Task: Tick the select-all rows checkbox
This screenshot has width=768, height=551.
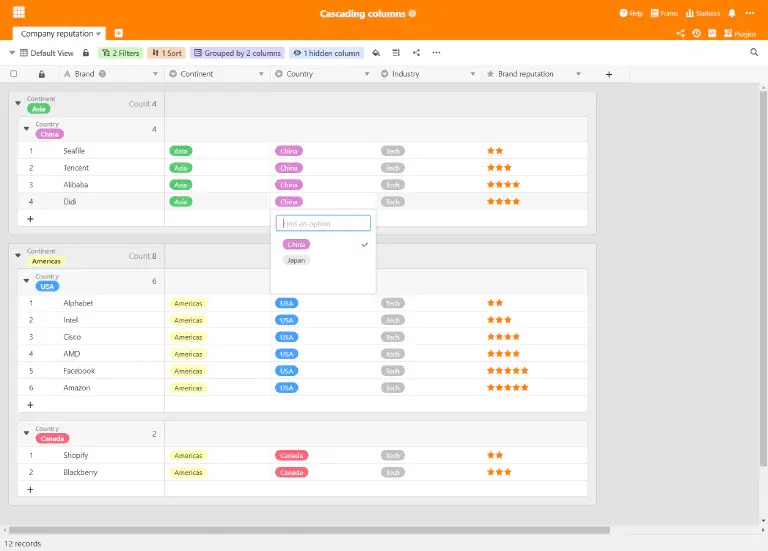Action: 14,73
